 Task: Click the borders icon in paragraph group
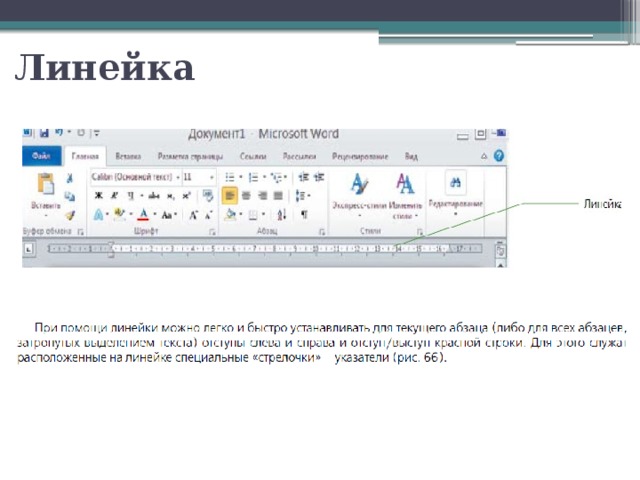tap(253, 215)
